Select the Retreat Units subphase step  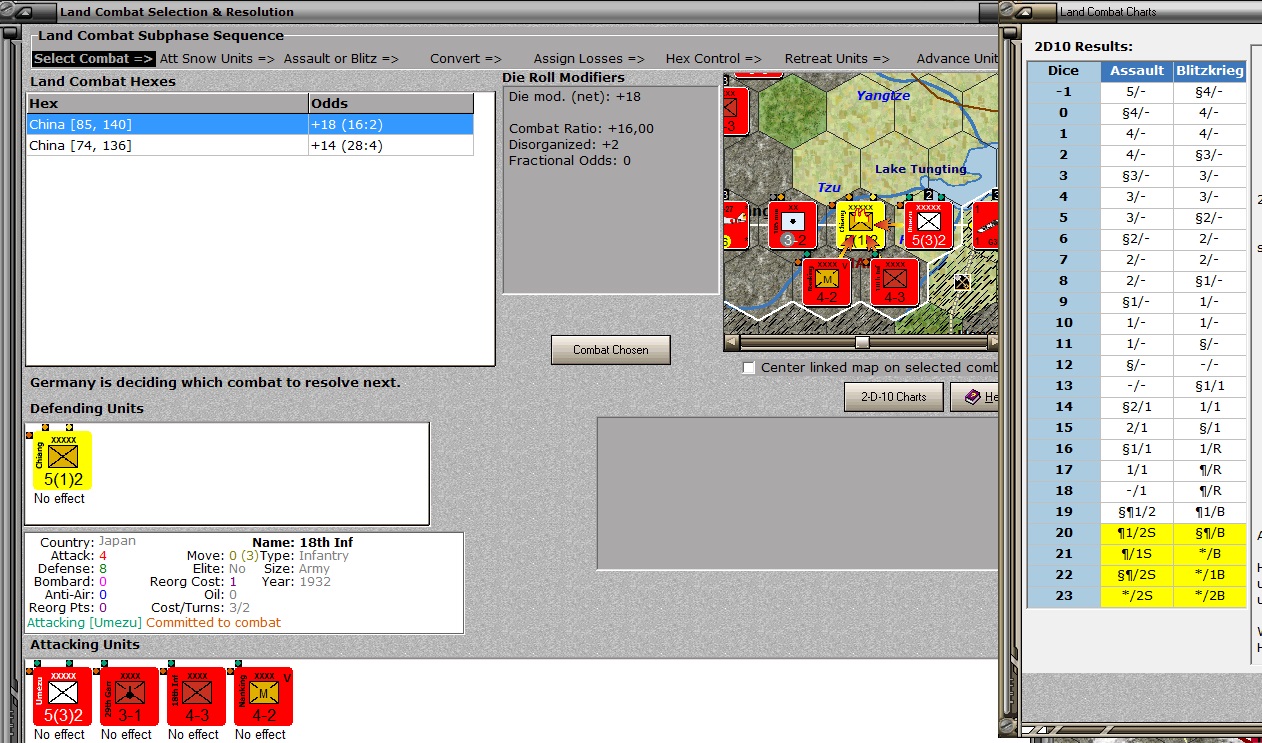837,59
